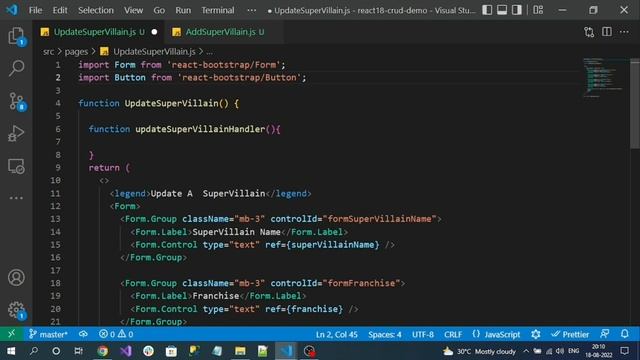Open the problems errors and warnings counter
Viewport: 640px width, 360px height.
pyautogui.click(x=116, y=334)
